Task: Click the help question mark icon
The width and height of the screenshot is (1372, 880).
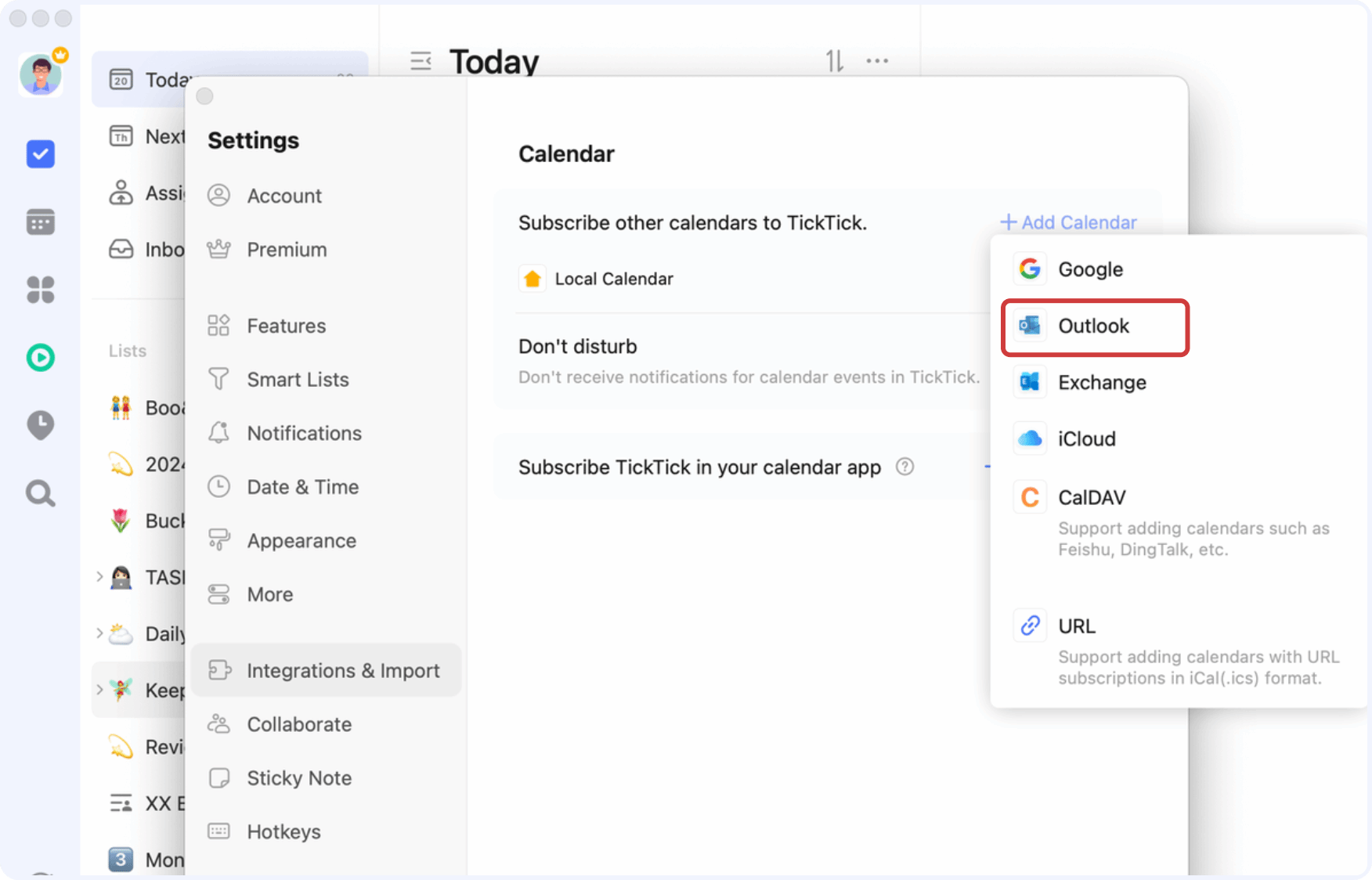Action: [905, 467]
